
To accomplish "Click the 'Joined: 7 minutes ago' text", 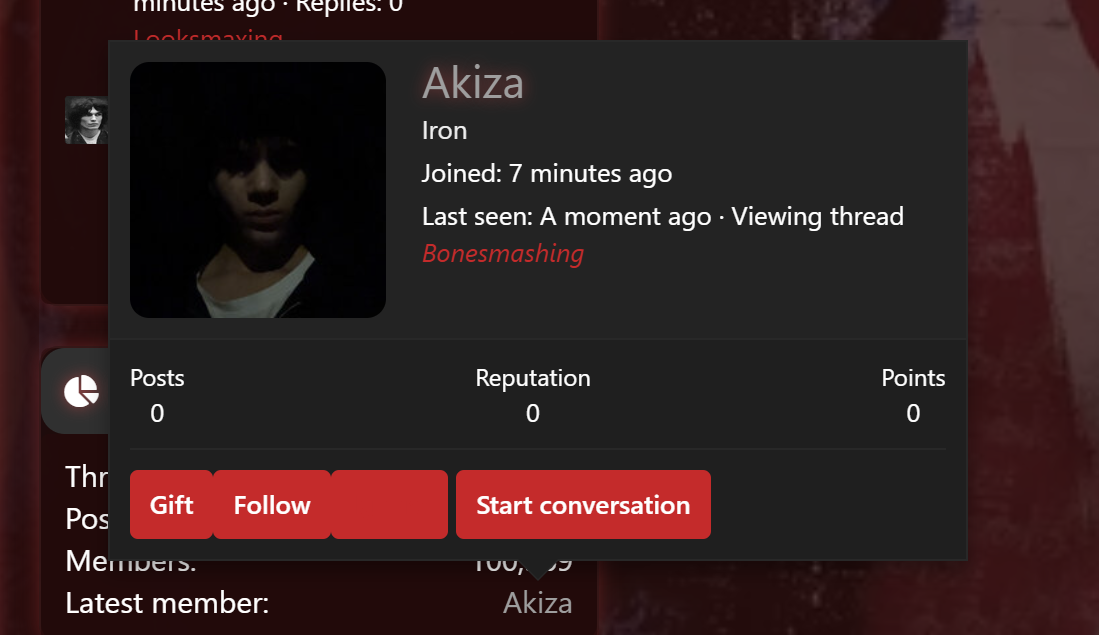I will [547, 174].
